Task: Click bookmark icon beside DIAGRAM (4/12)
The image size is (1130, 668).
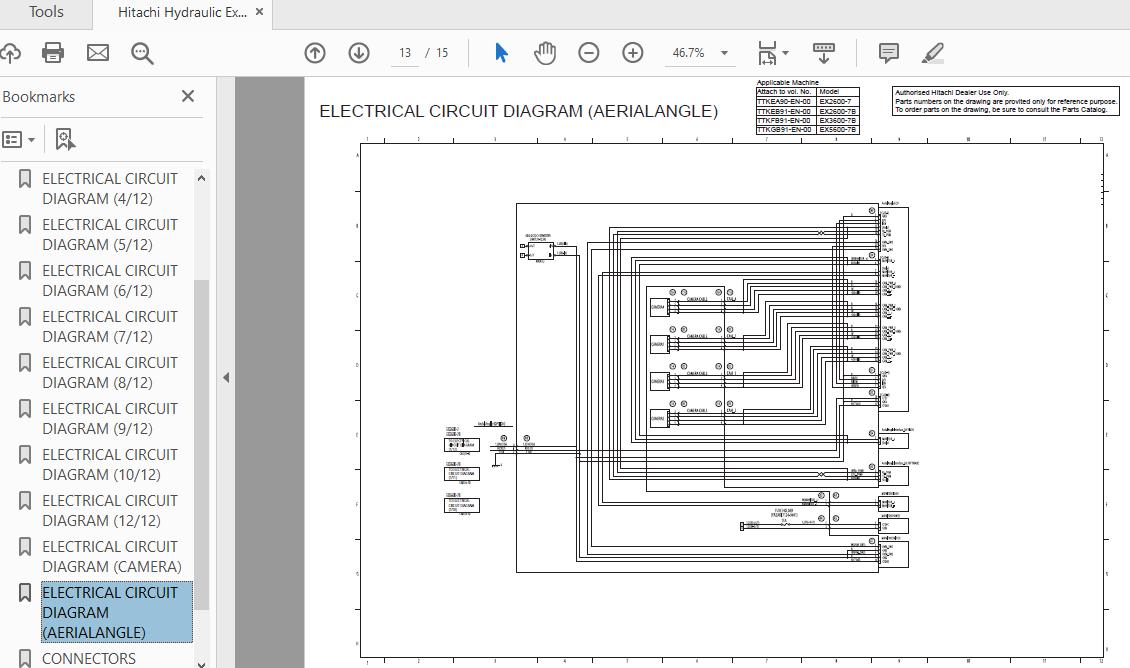Action: pos(25,179)
